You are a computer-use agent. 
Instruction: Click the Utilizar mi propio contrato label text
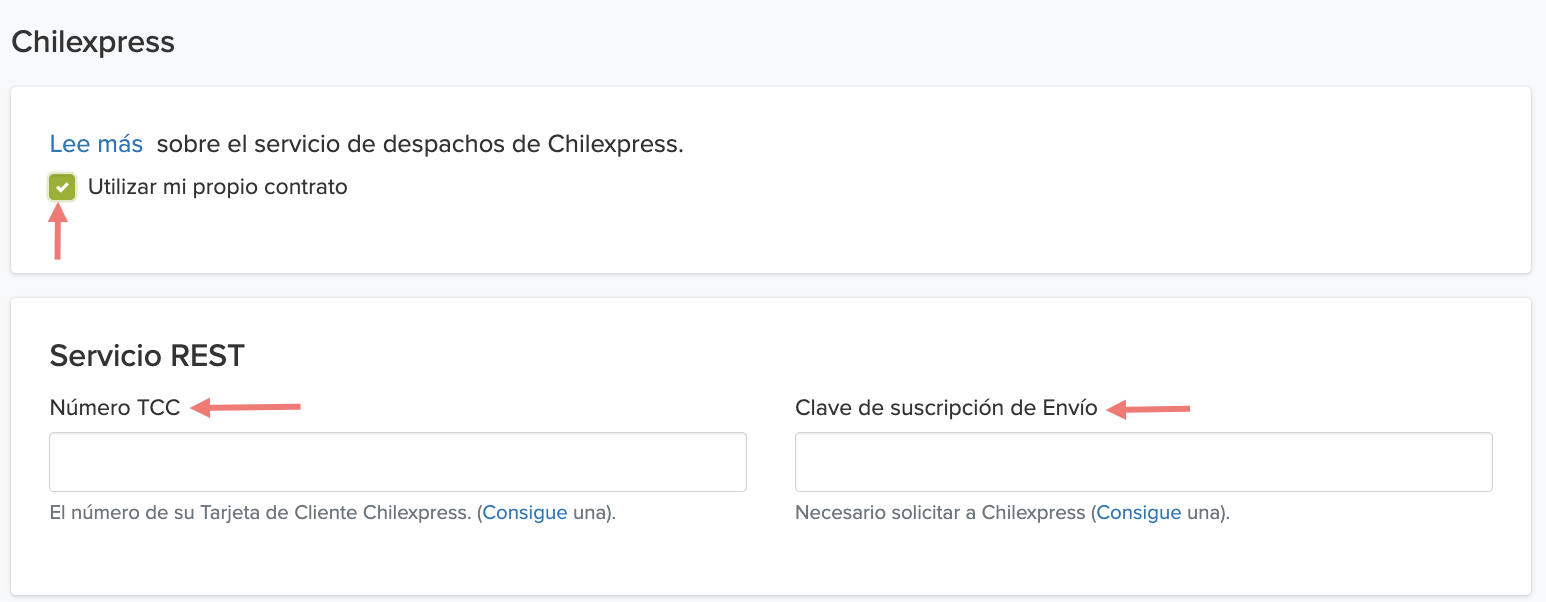tap(218, 187)
